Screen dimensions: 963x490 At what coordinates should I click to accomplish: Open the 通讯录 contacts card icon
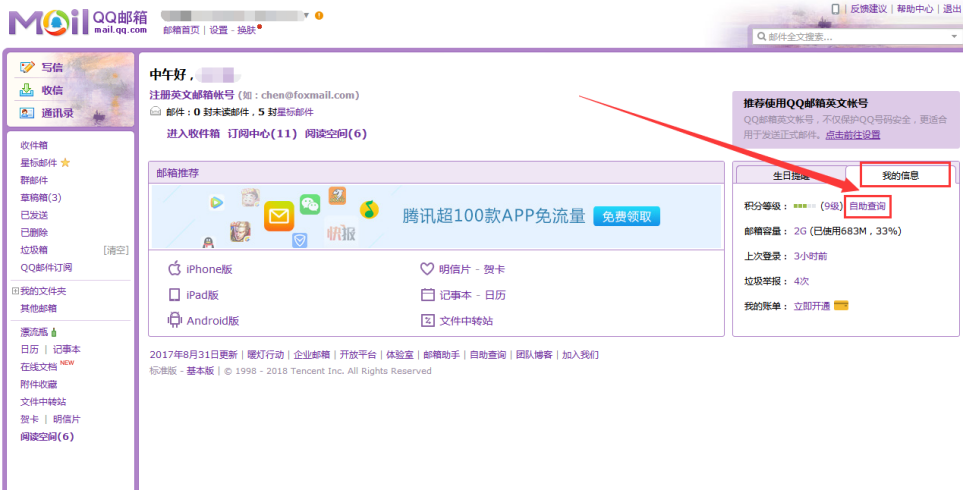pos(28,113)
